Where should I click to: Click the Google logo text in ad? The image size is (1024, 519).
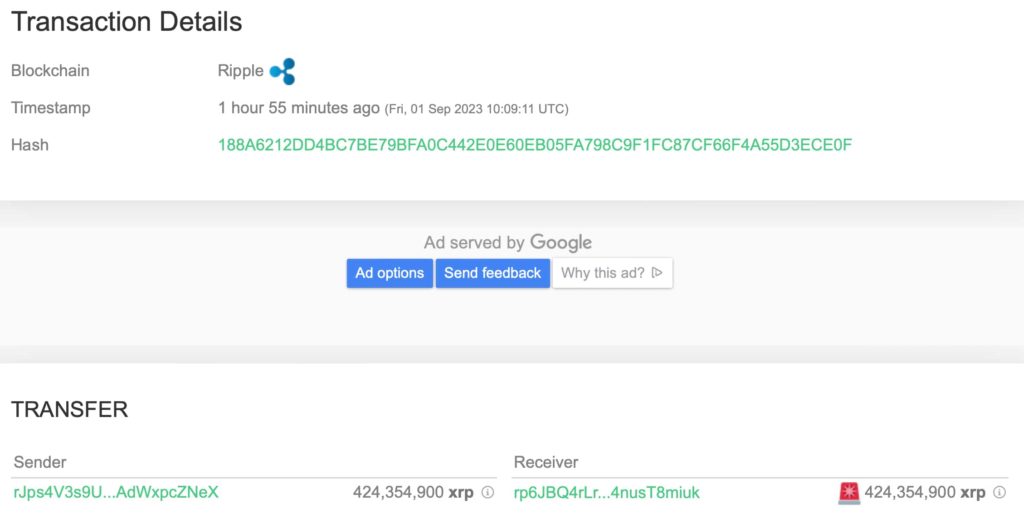click(x=561, y=242)
